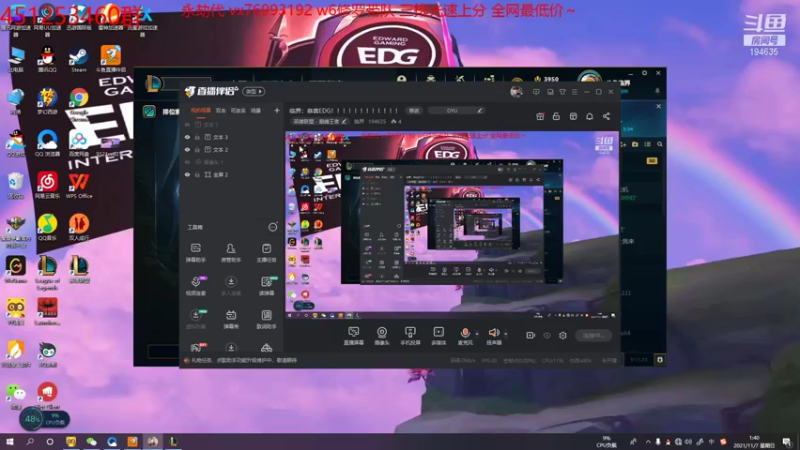Image resolution: width=800 pixels, height=450 pixels.
Task: Click the share icon in top toolbar
Action: (x=606, y=116)
